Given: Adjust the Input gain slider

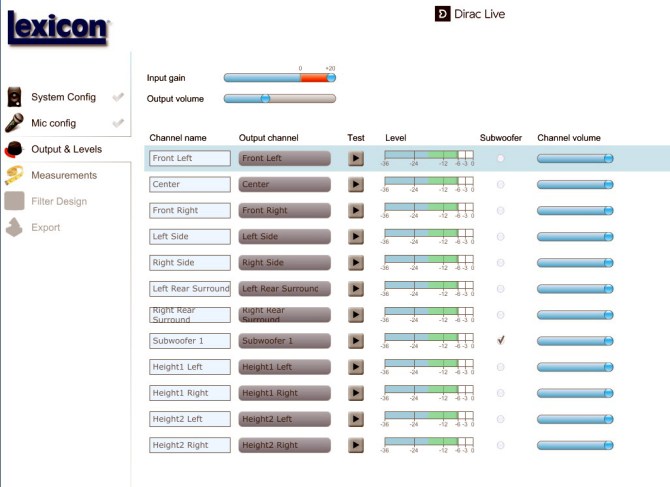Looking at the screenshot, I should pyautogui.click(x=331, y=77).
